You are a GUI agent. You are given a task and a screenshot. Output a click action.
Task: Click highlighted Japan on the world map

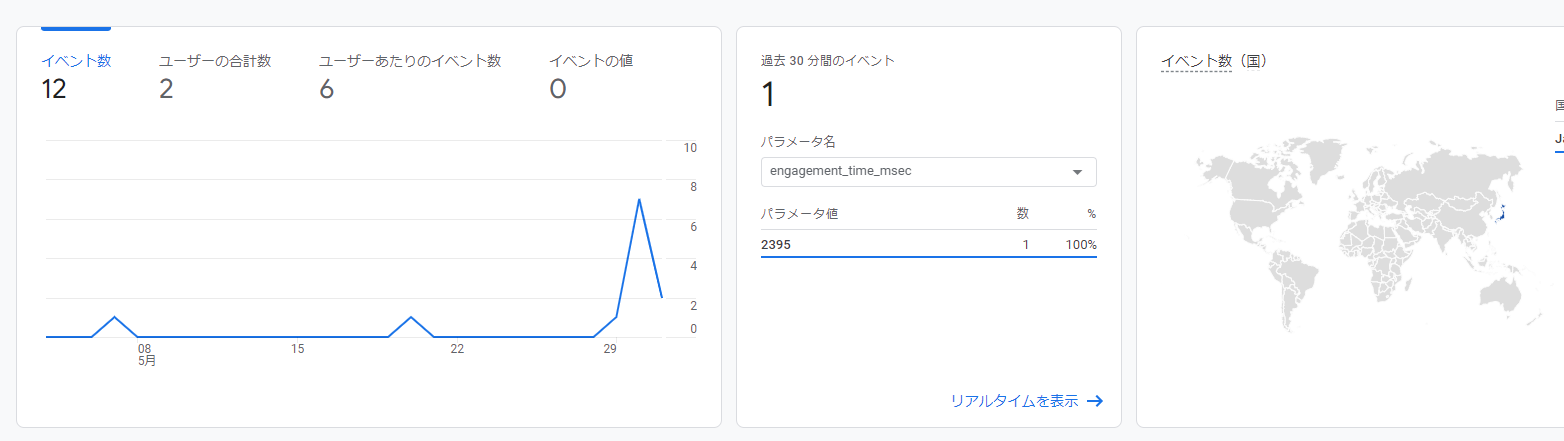(1500, 212)
